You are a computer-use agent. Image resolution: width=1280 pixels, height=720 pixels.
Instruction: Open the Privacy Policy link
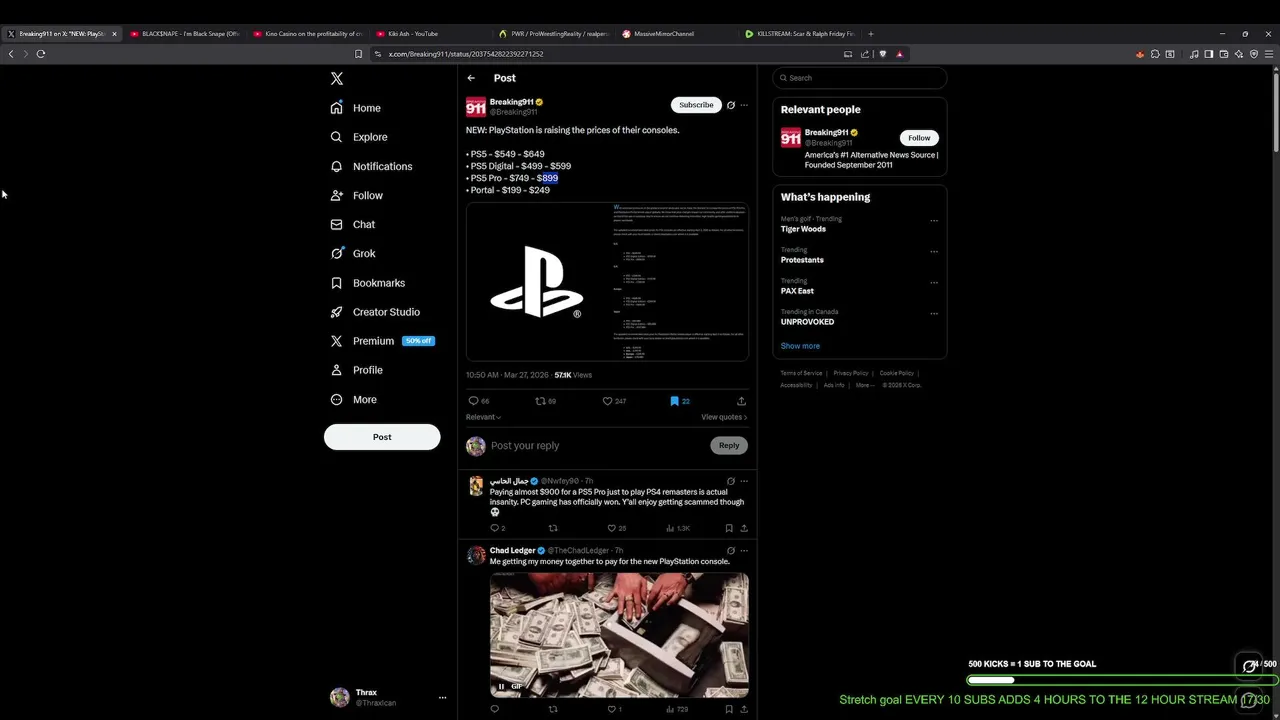851,373
